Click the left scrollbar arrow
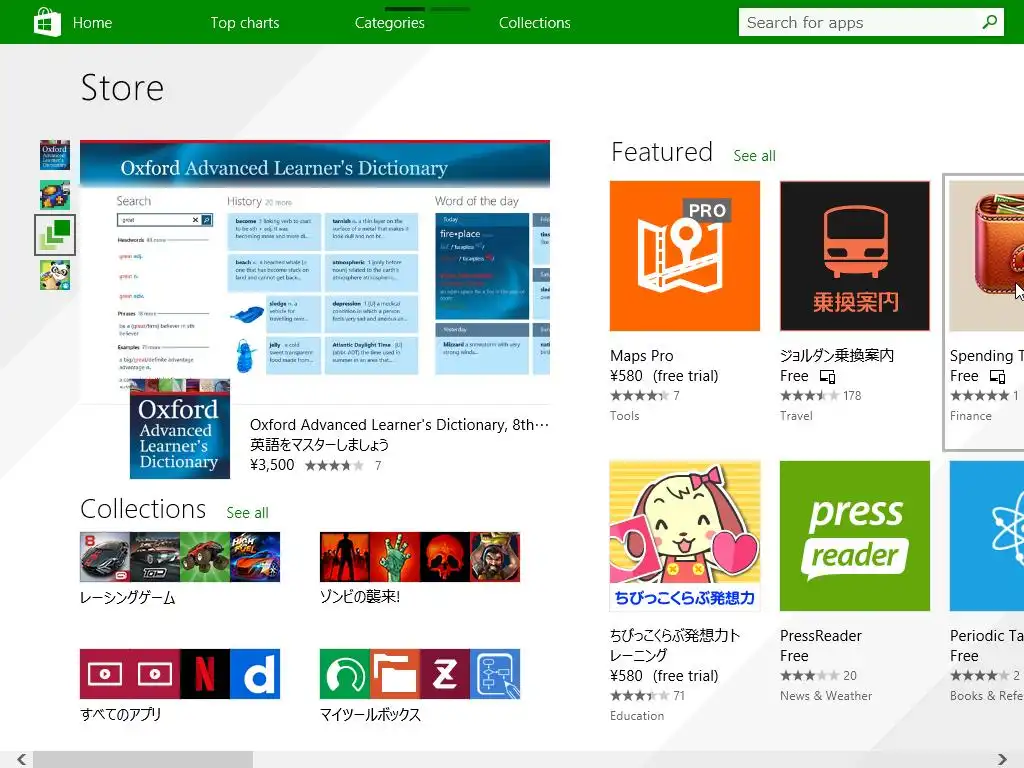 [x=22, y=760]
